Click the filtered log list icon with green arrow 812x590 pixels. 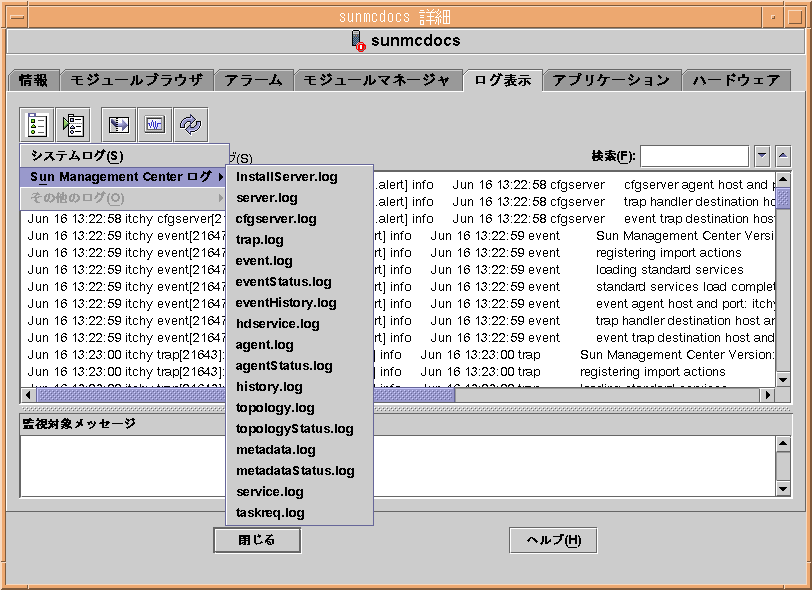click(73, 125)
